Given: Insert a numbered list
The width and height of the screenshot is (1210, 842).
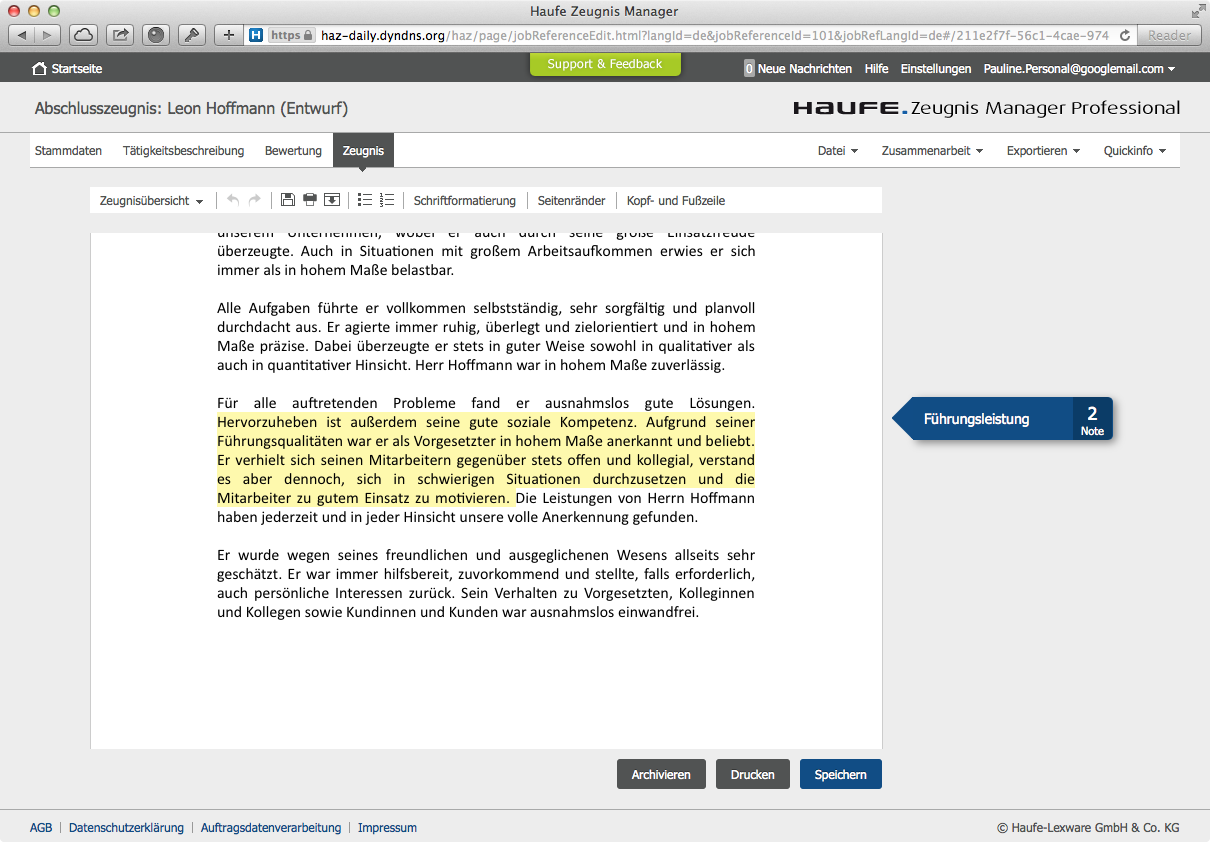Looking at the screenshot, I should [387, 200].
